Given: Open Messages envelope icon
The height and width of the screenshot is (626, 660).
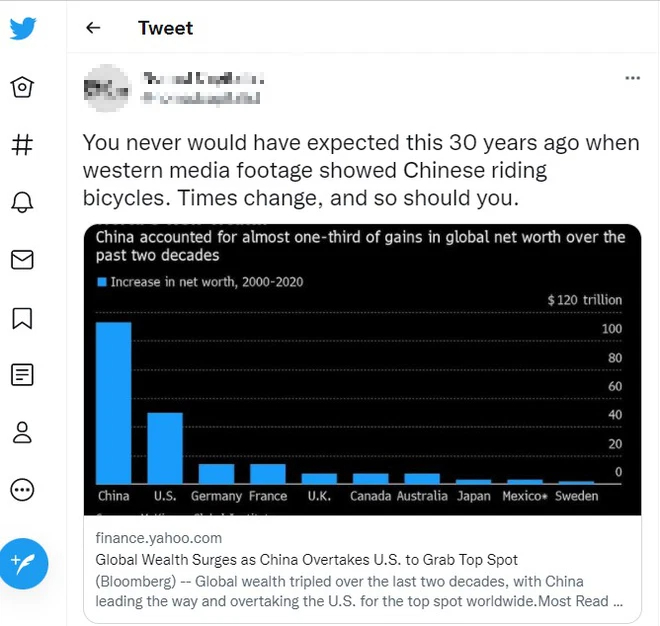Looking at the screenshot, I should [22, 260].
